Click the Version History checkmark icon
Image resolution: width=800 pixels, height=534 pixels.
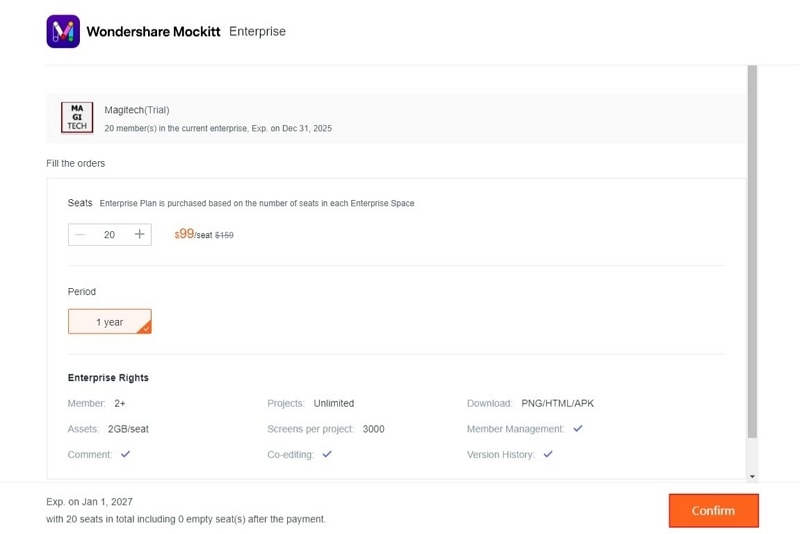[x=548, y=454]
